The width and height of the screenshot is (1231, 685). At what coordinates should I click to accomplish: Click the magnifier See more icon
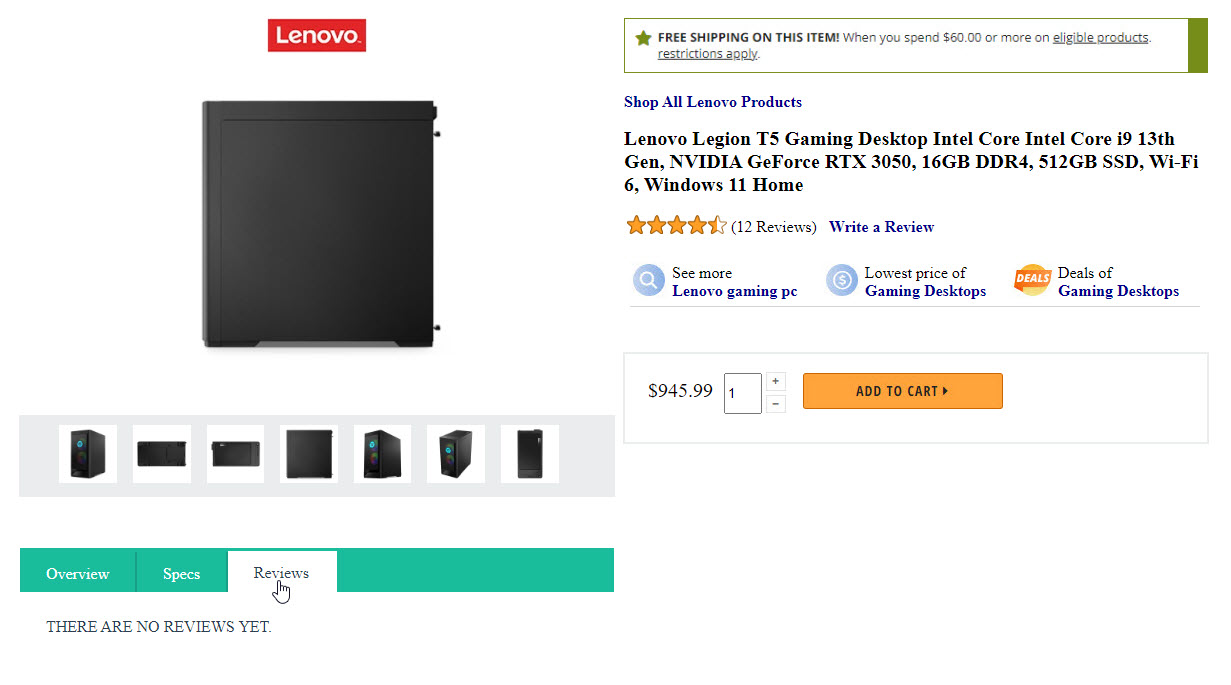click(648, 281)
